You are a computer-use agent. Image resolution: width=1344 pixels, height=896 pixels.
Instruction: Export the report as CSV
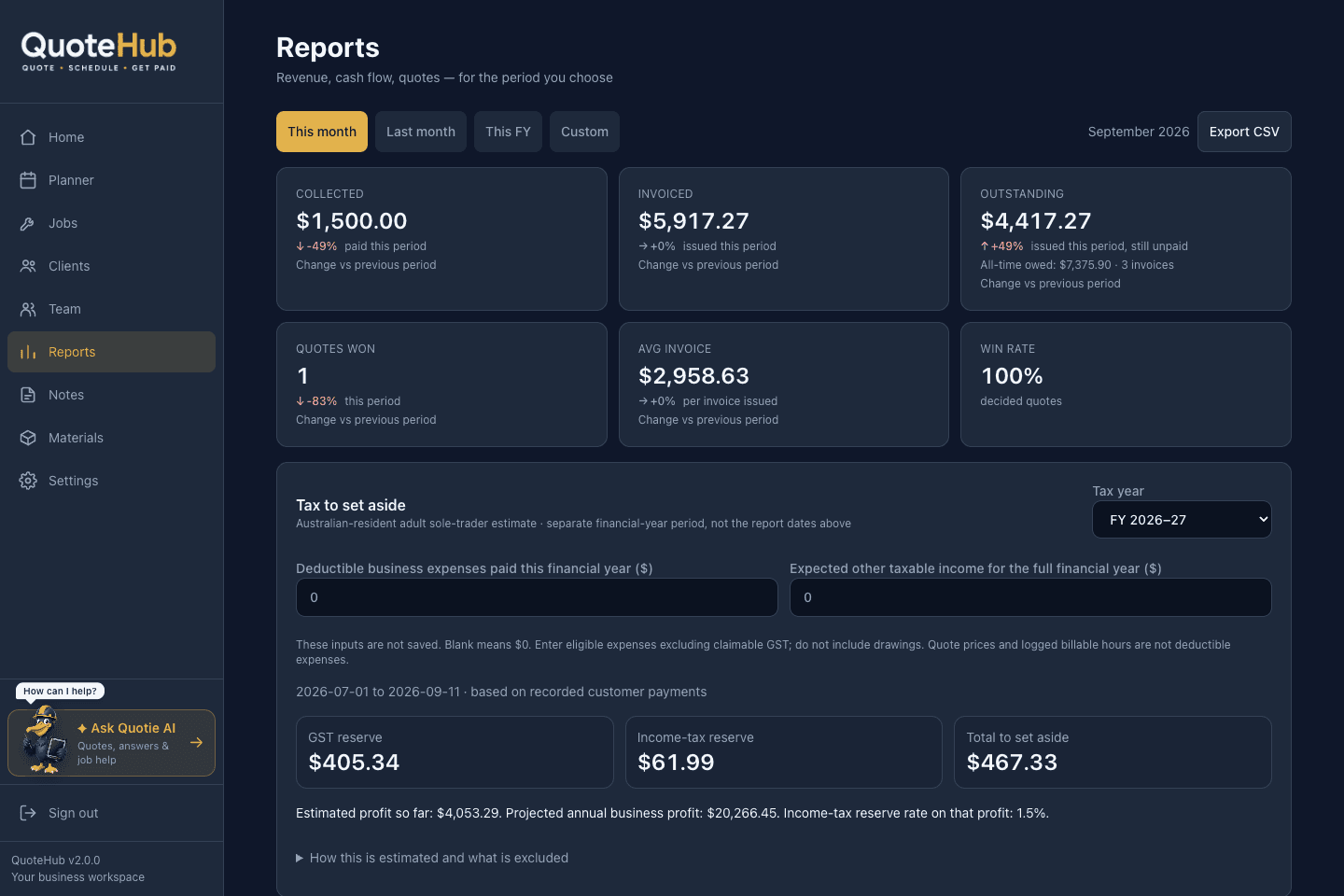point(1244,132)
